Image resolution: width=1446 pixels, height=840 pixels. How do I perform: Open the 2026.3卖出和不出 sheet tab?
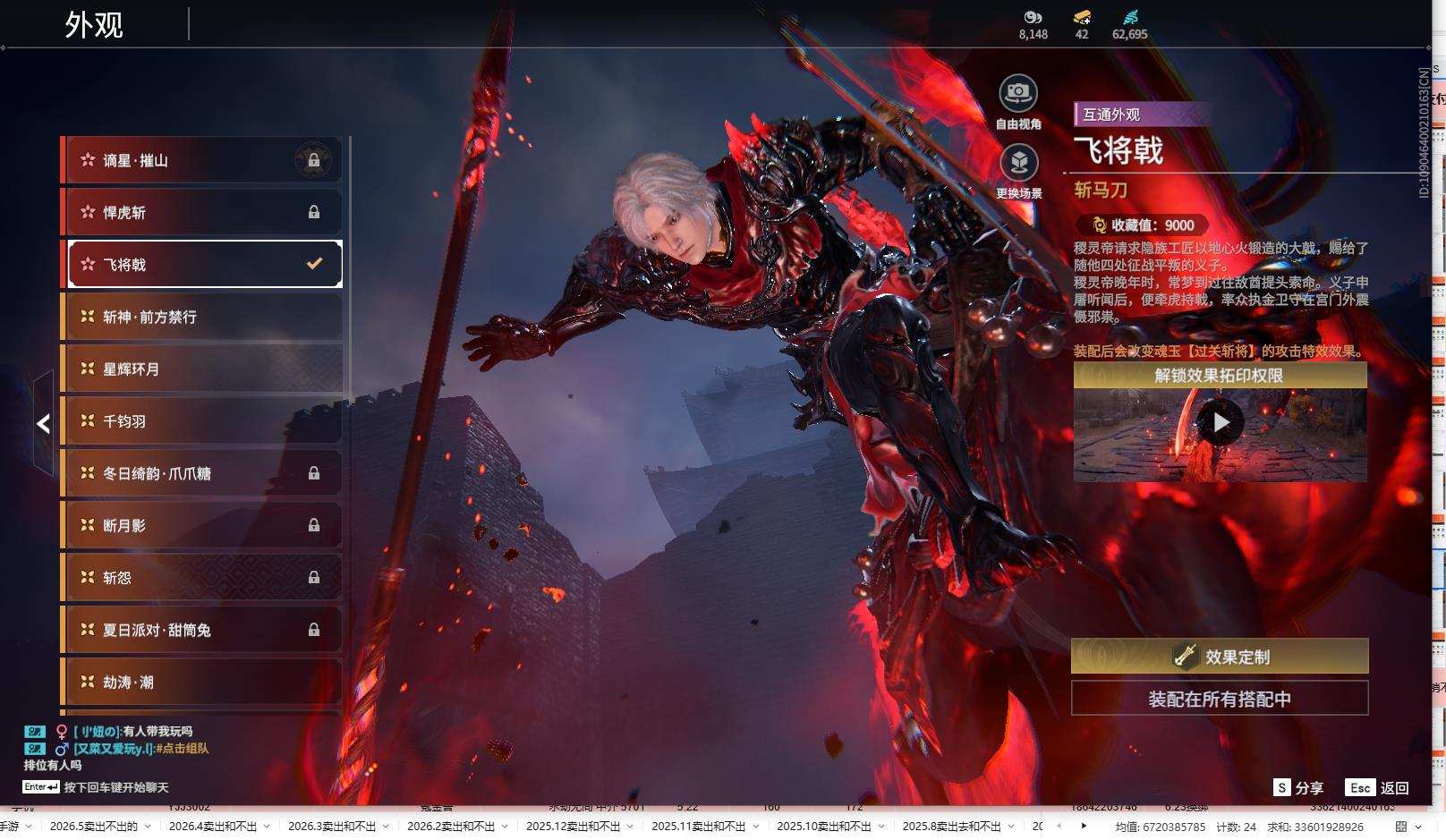point(332,827)
